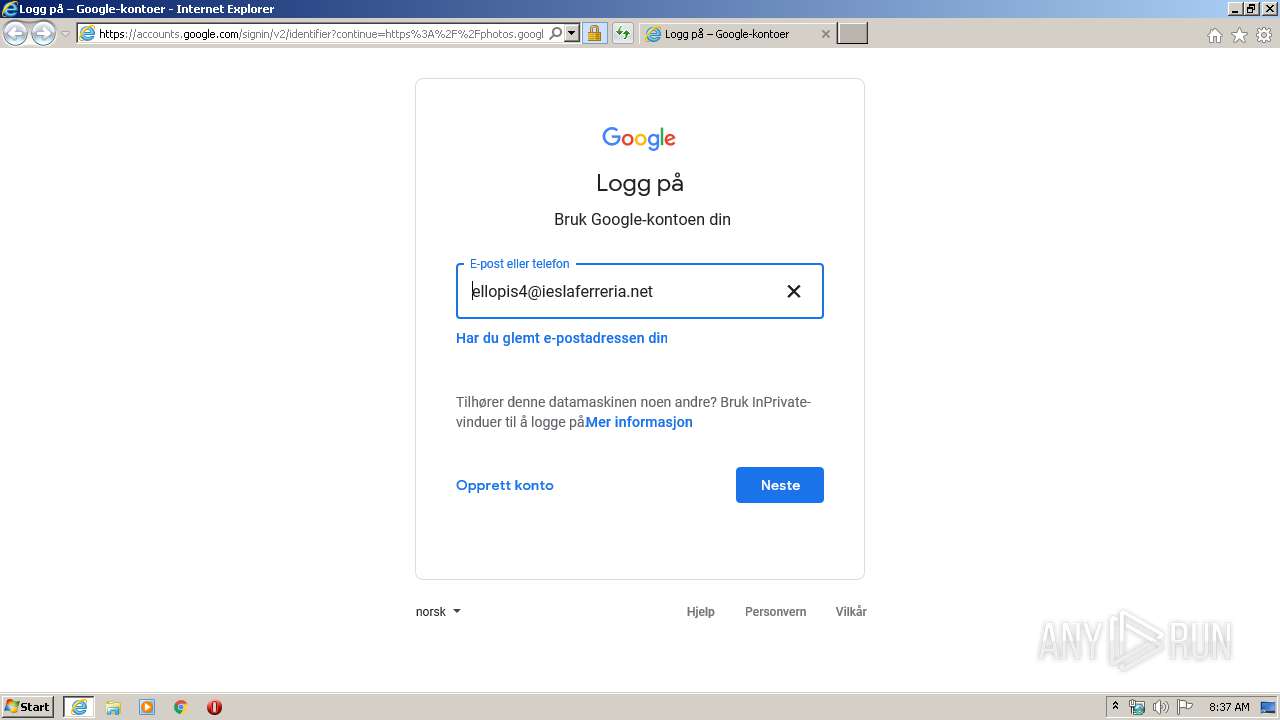
Task: Open a new blank tab
Action: click(852, 34)
